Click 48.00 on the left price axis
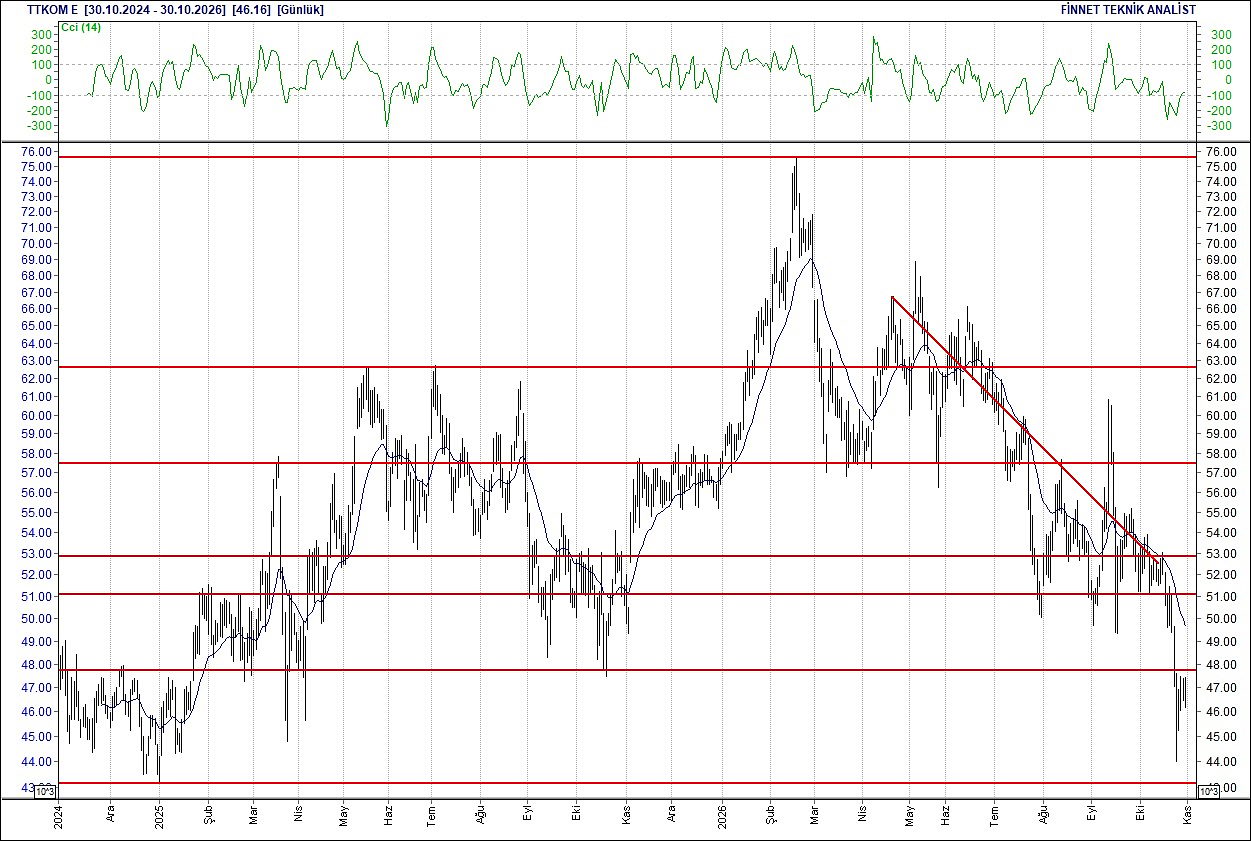This screenshot has height=841, width=1251. click(38, 664)
